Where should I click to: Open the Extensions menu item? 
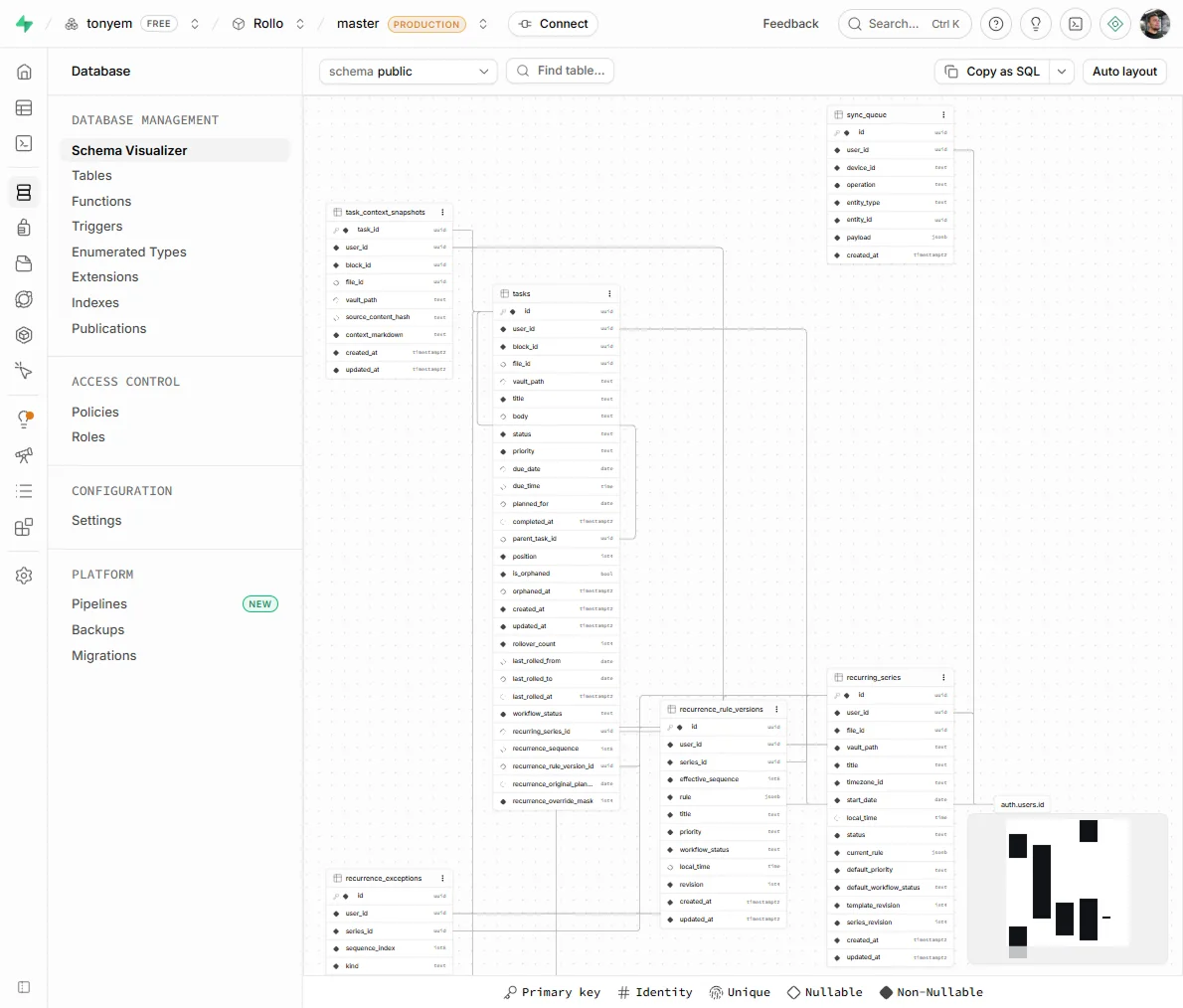click(104, 277)
